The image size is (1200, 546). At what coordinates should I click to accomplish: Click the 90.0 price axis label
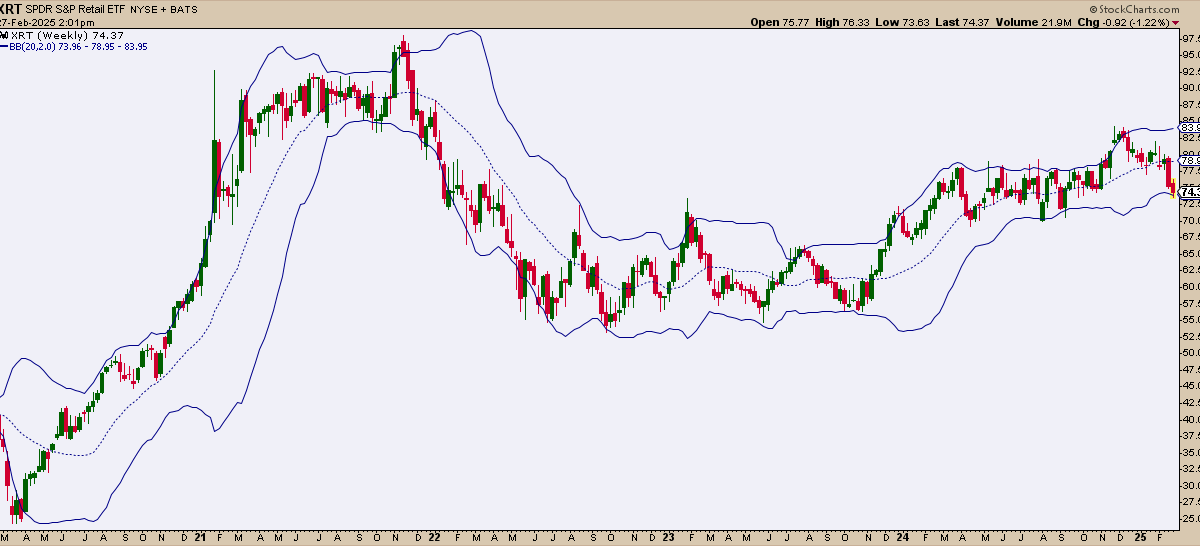(x=1190, y=88)
